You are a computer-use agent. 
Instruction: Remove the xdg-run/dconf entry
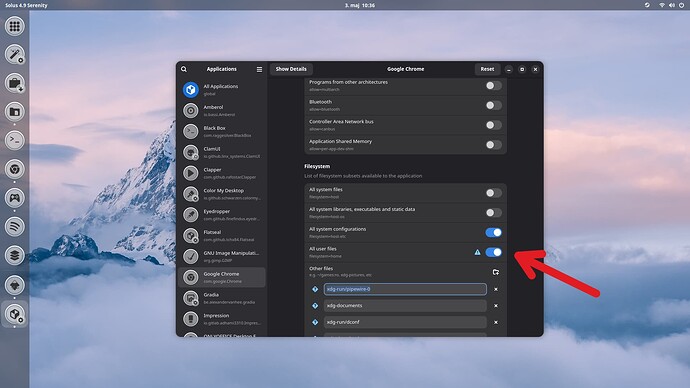click(496, 322)
